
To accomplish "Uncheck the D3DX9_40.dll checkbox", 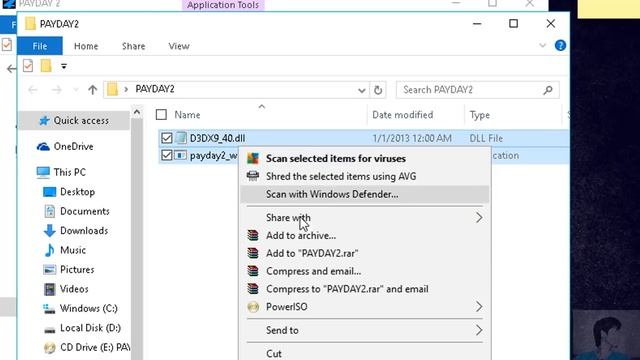I will pyautogui.click(x=167, y=138).
